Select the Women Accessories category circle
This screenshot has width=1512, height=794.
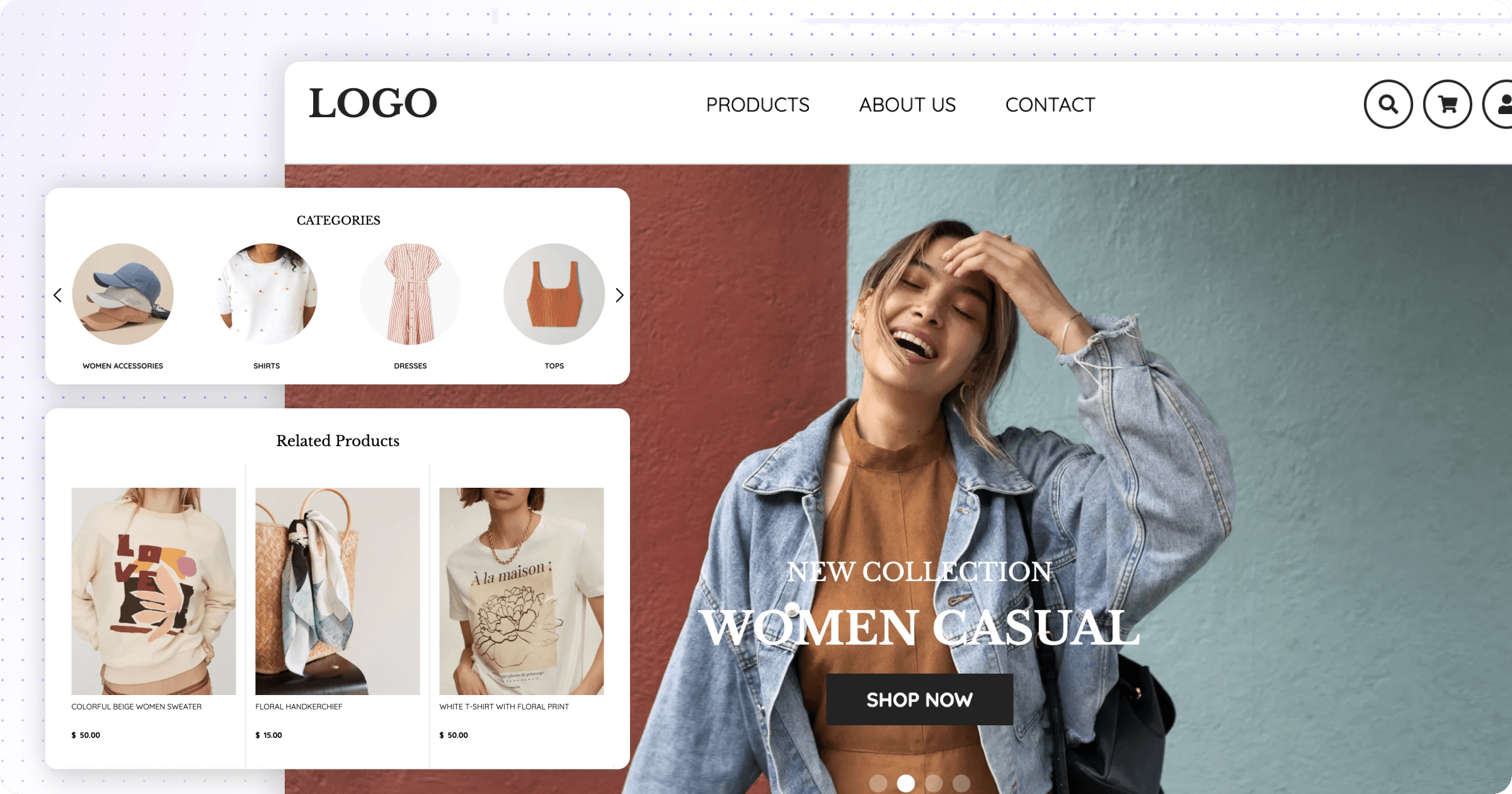click(123, 293)
